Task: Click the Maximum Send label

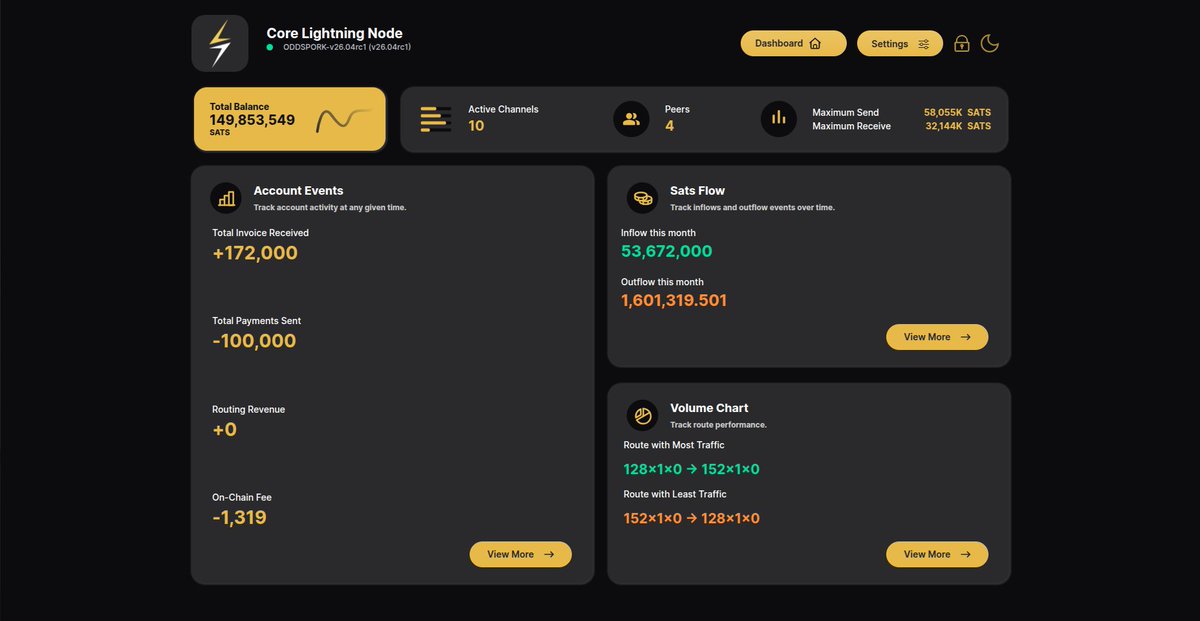Action: (846, 113)
